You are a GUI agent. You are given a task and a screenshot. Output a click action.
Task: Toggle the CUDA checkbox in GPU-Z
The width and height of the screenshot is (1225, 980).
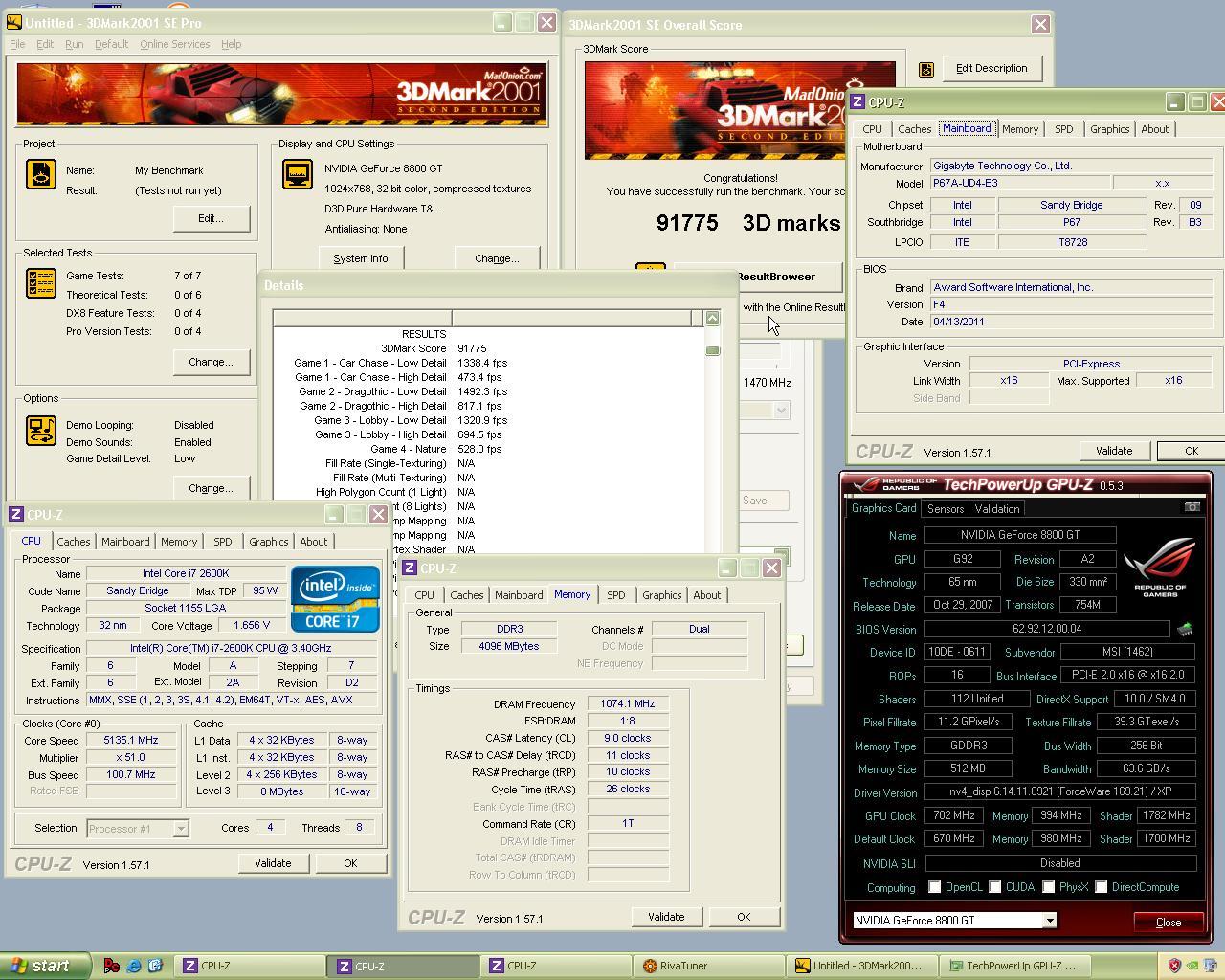click(995, 887)
